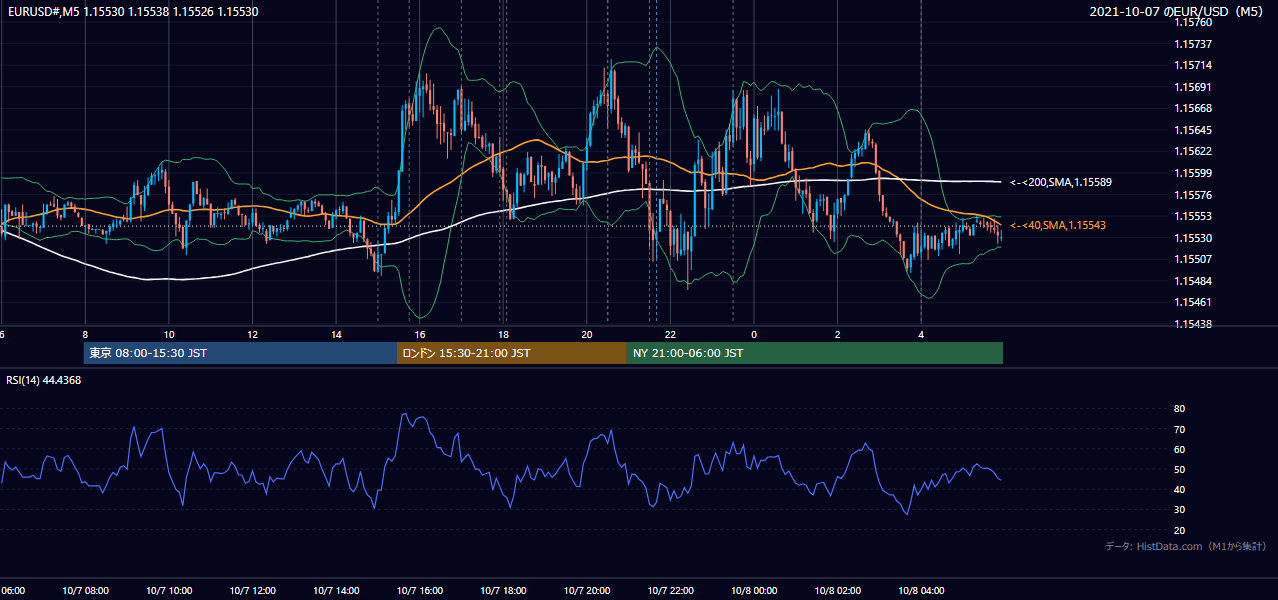Click hour 8 on the price chart axis
The image size is (1278, 600).
pos(85,335)
